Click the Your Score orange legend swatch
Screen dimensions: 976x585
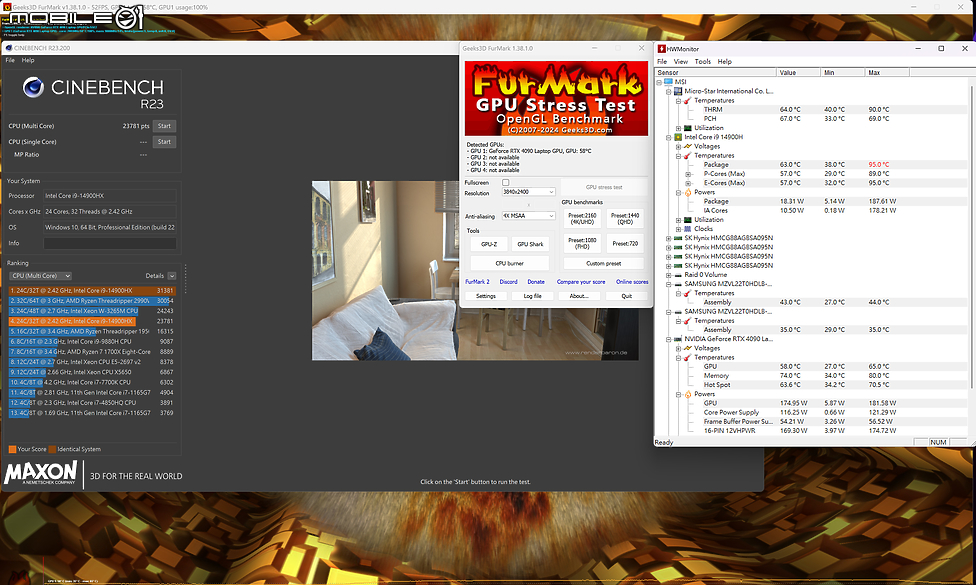pyautogui.click(x=12, y=449)
